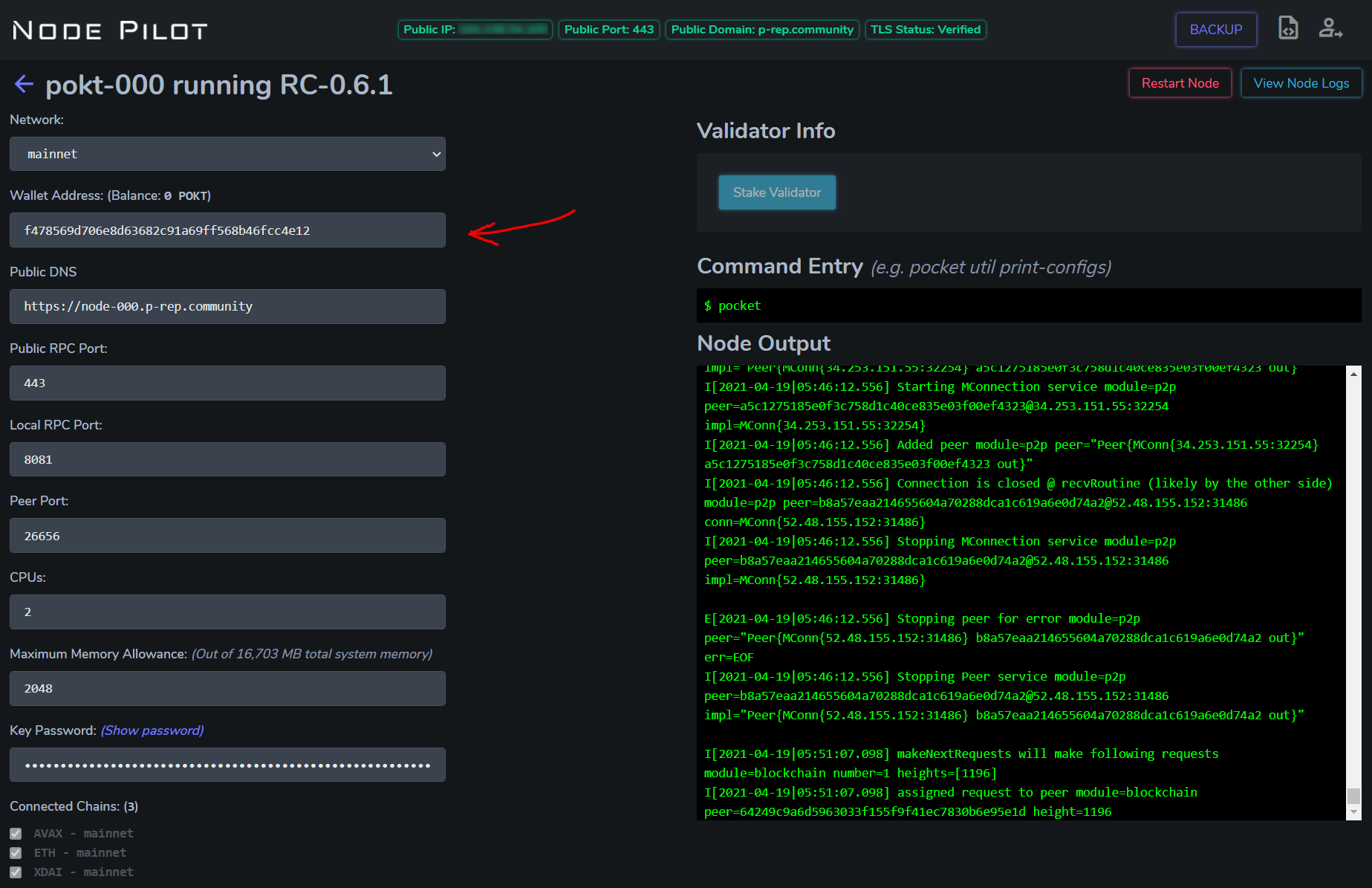1372x888 pixels.
Task: Click the TLS Status: Verified badge
Action: pos(926,30)
